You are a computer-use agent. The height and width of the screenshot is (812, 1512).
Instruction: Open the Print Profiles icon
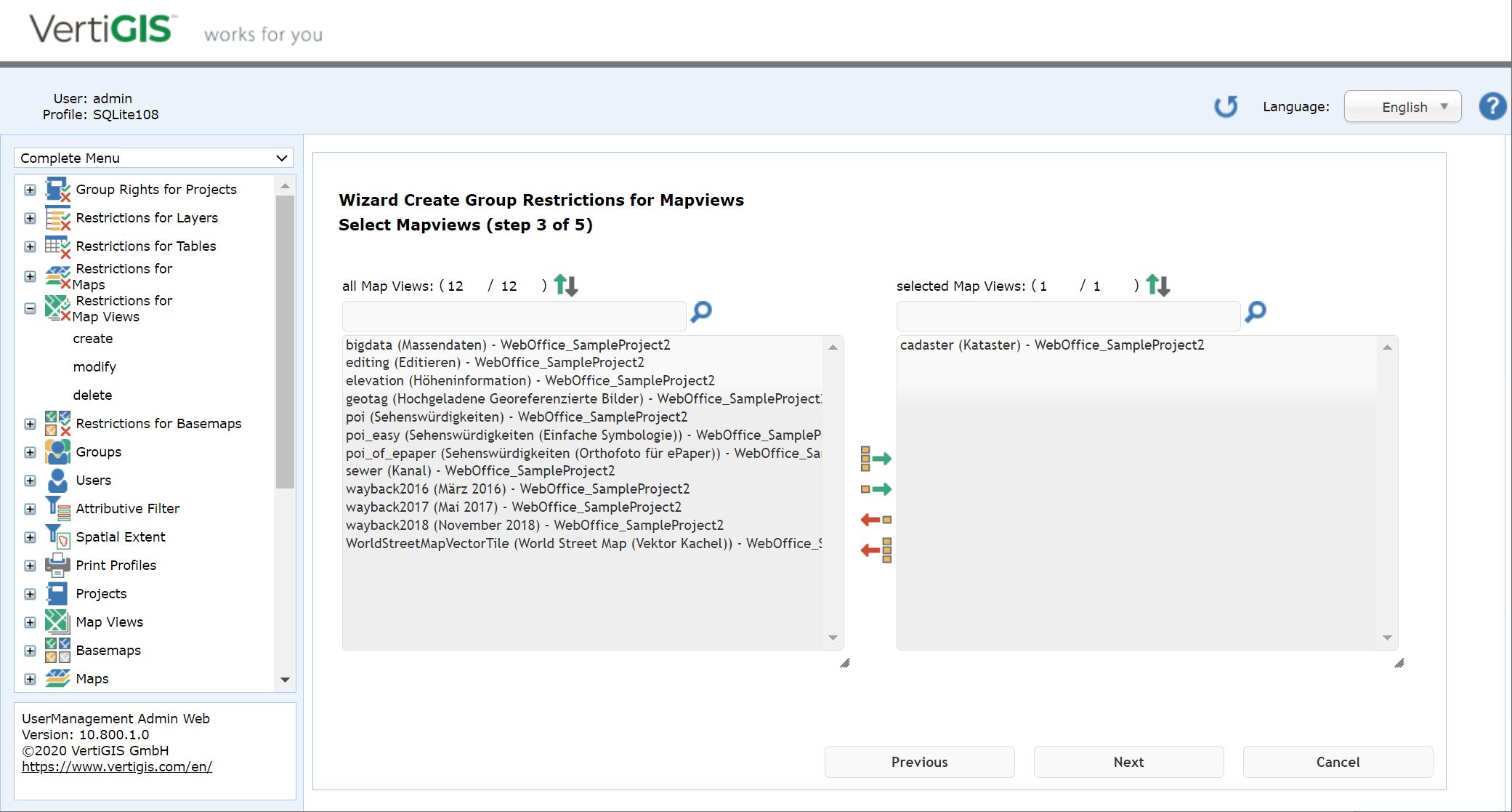pyautogui.click(x=58, y=565)
